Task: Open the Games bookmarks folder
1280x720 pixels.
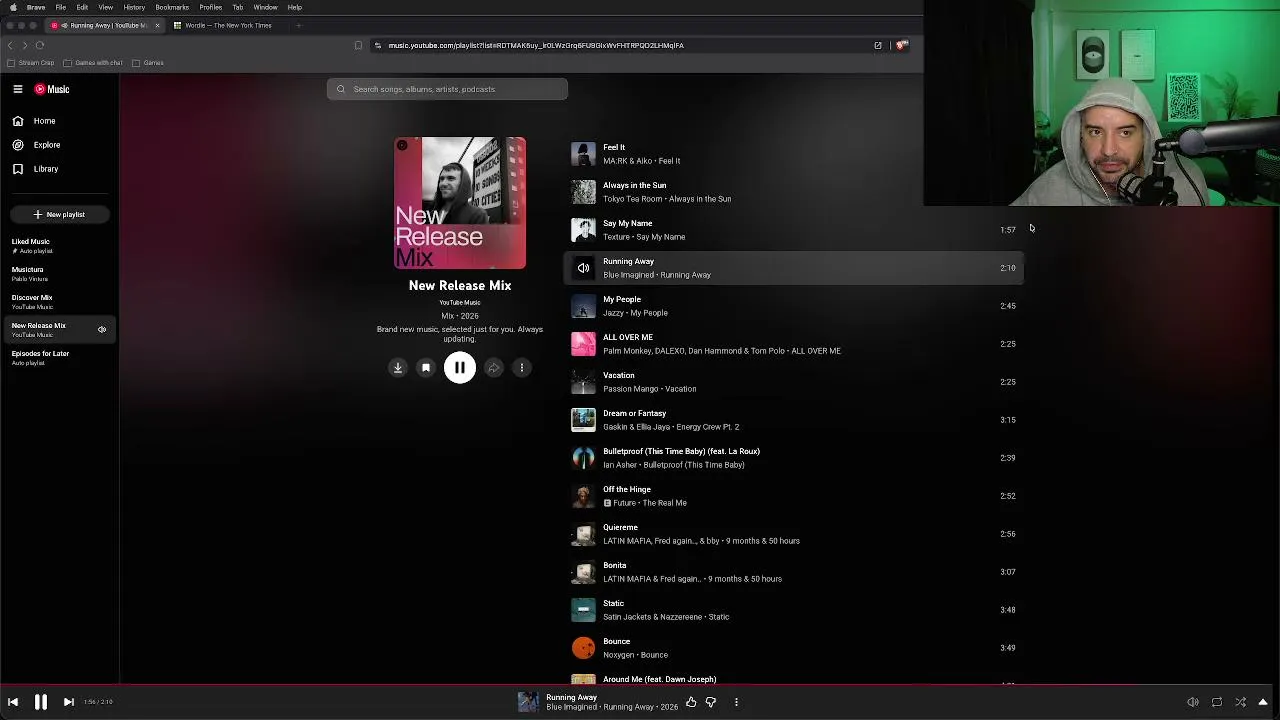Action: (148, 63)
